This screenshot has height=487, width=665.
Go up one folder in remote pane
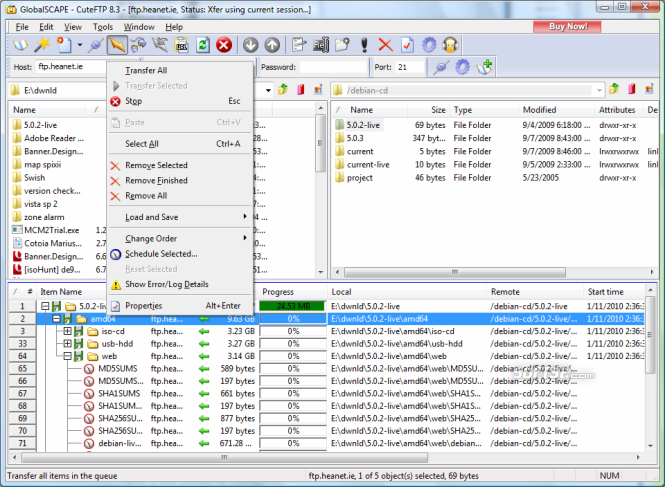pyautogui.click(x=614, y=89)
